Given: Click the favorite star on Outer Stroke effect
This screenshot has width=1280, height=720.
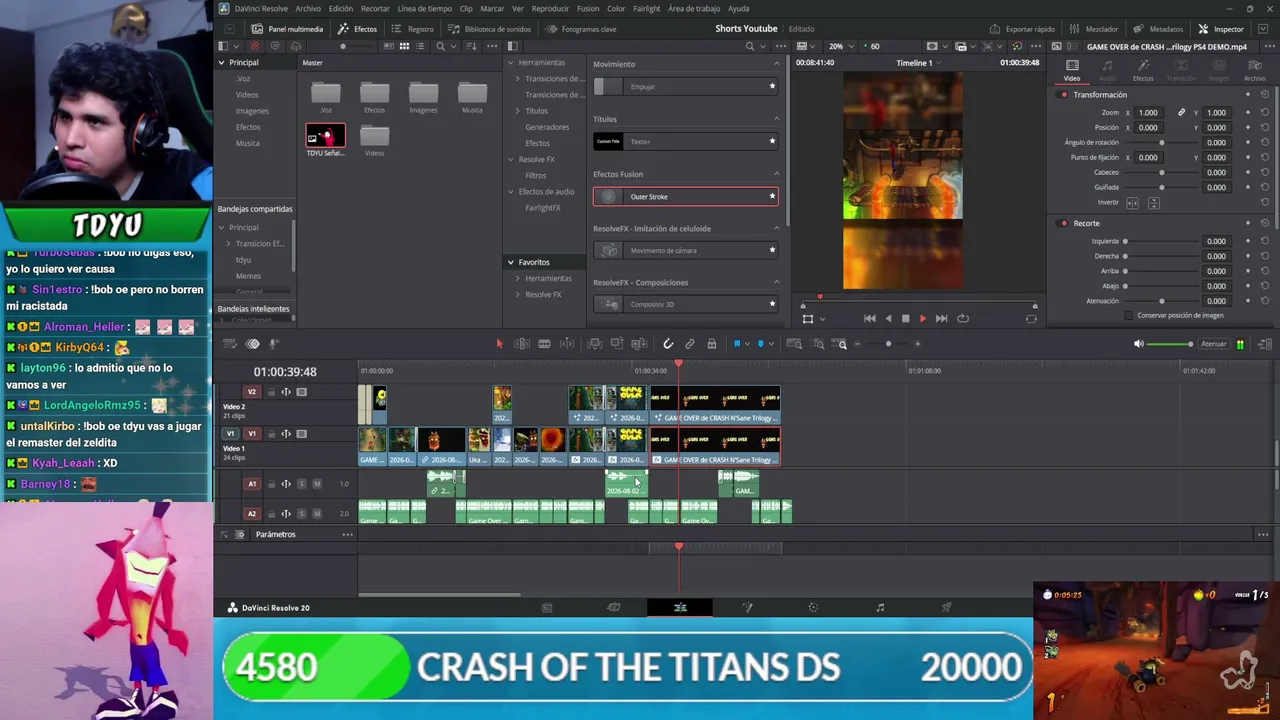Looking at the screenshot, I should click(x=772, y=196).
